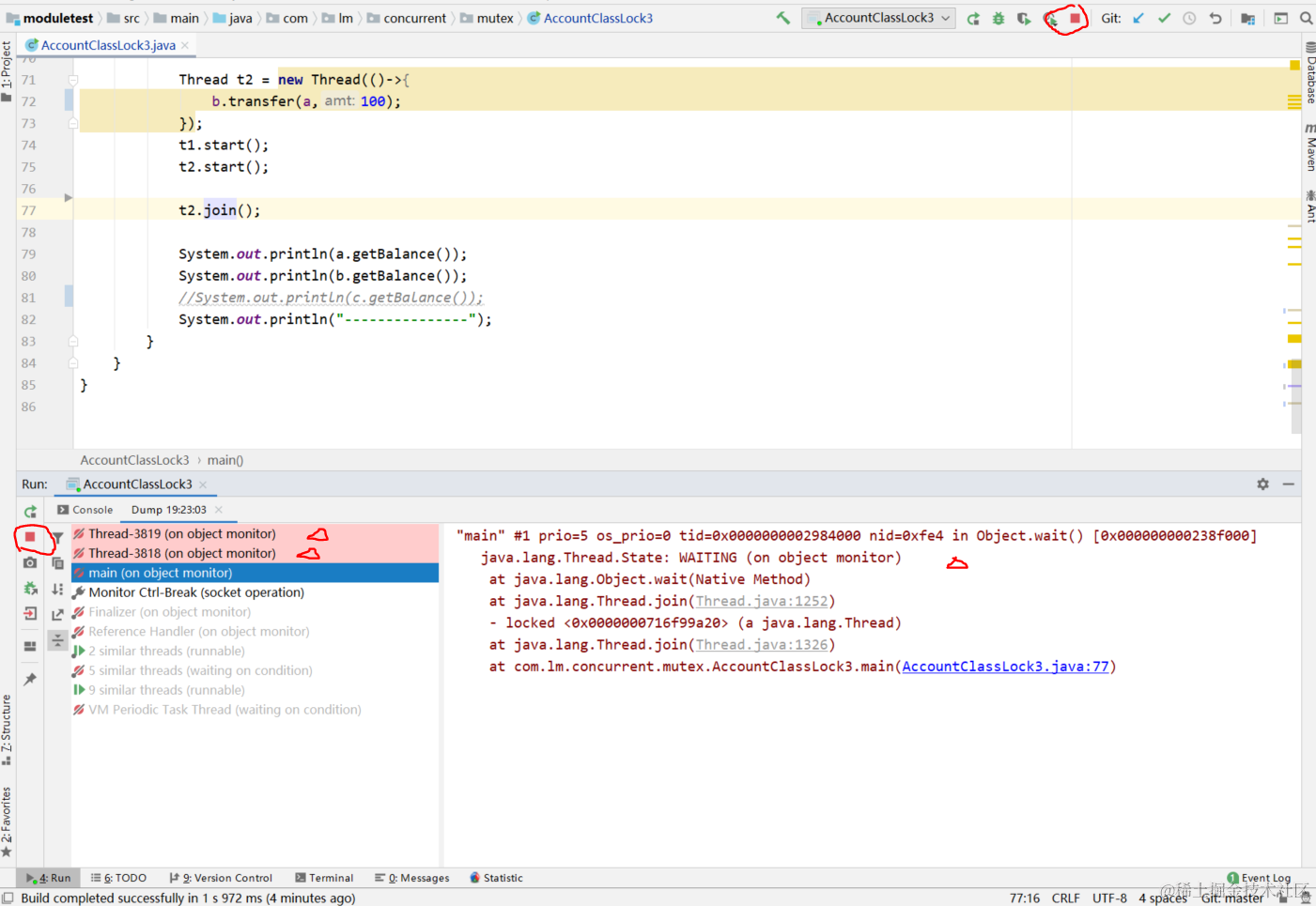Select the main thread entry

pyautogui.click(x=255, y=573)
